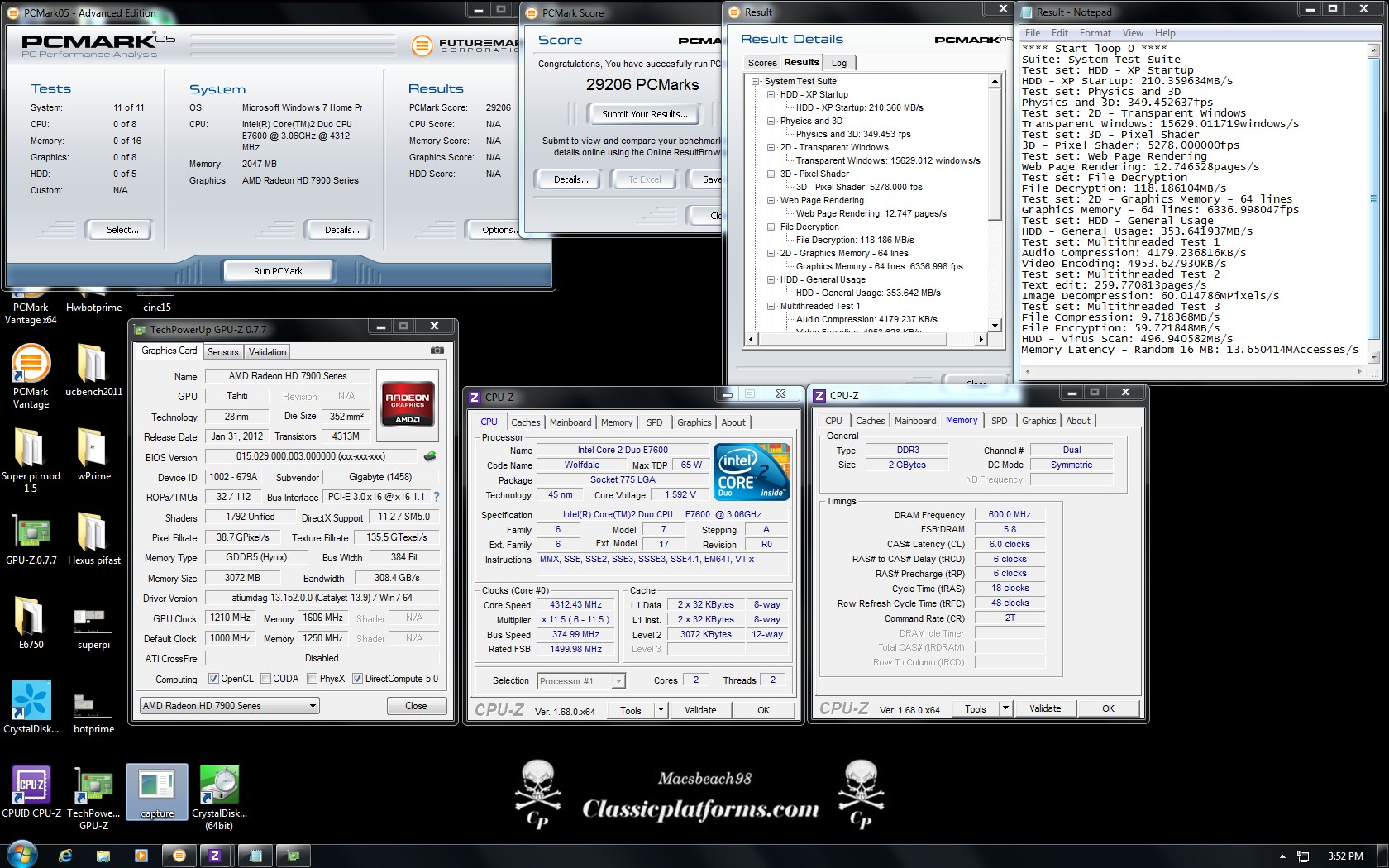Launch the CPUID CPU-Z desktop shortcut

[31, 792]
